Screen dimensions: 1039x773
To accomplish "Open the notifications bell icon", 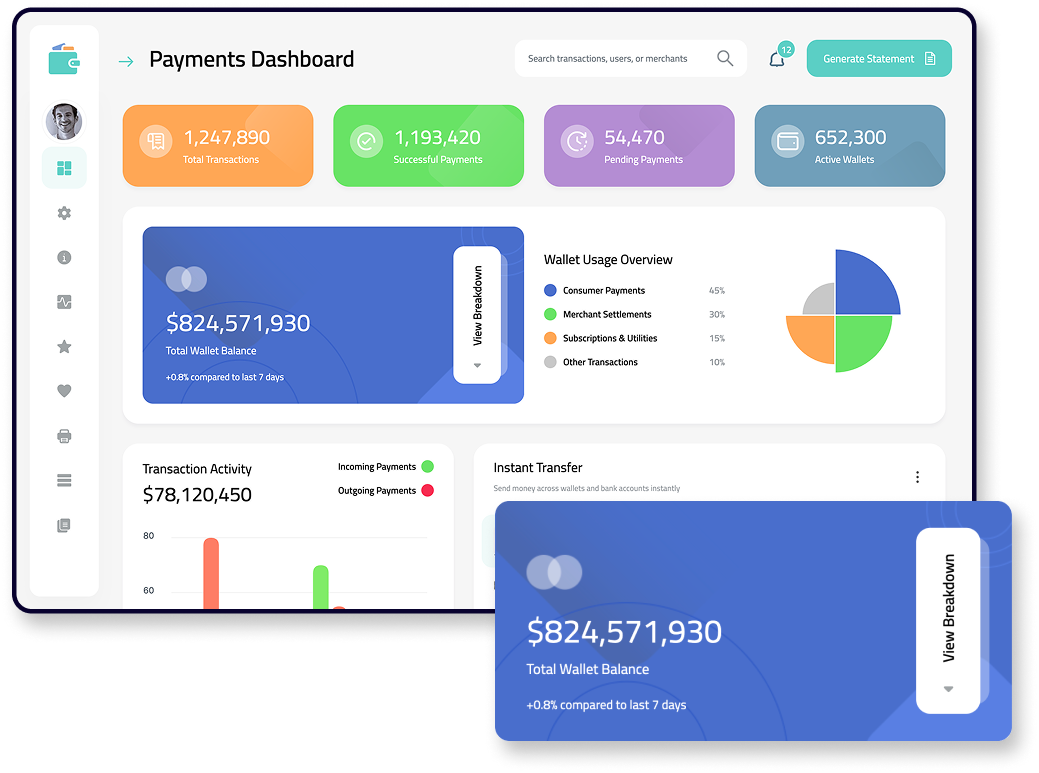I will coord(777,59).
